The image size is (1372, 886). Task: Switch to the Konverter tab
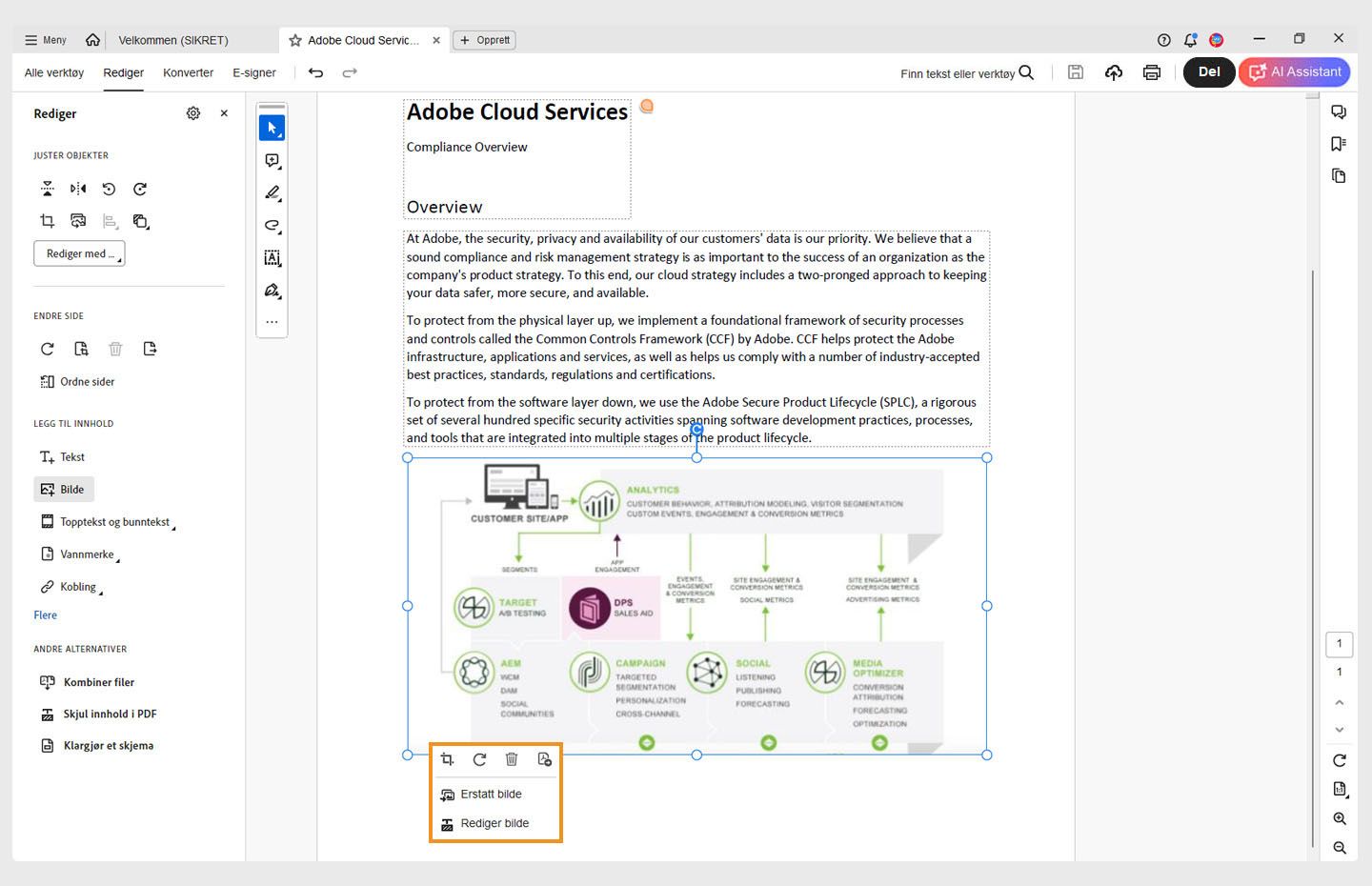(x=188, y=72)
